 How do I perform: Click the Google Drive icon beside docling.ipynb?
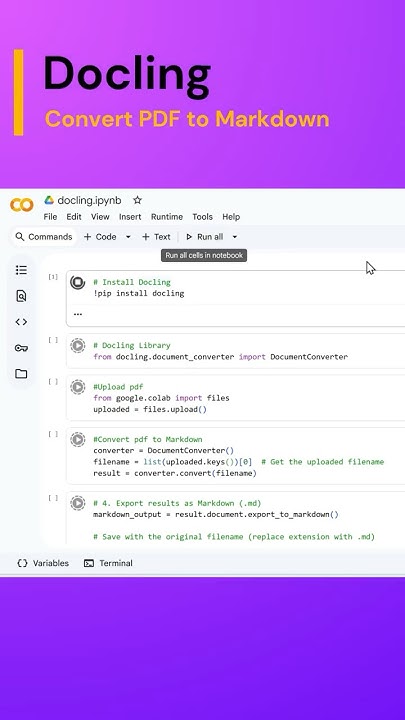(49, 200)
